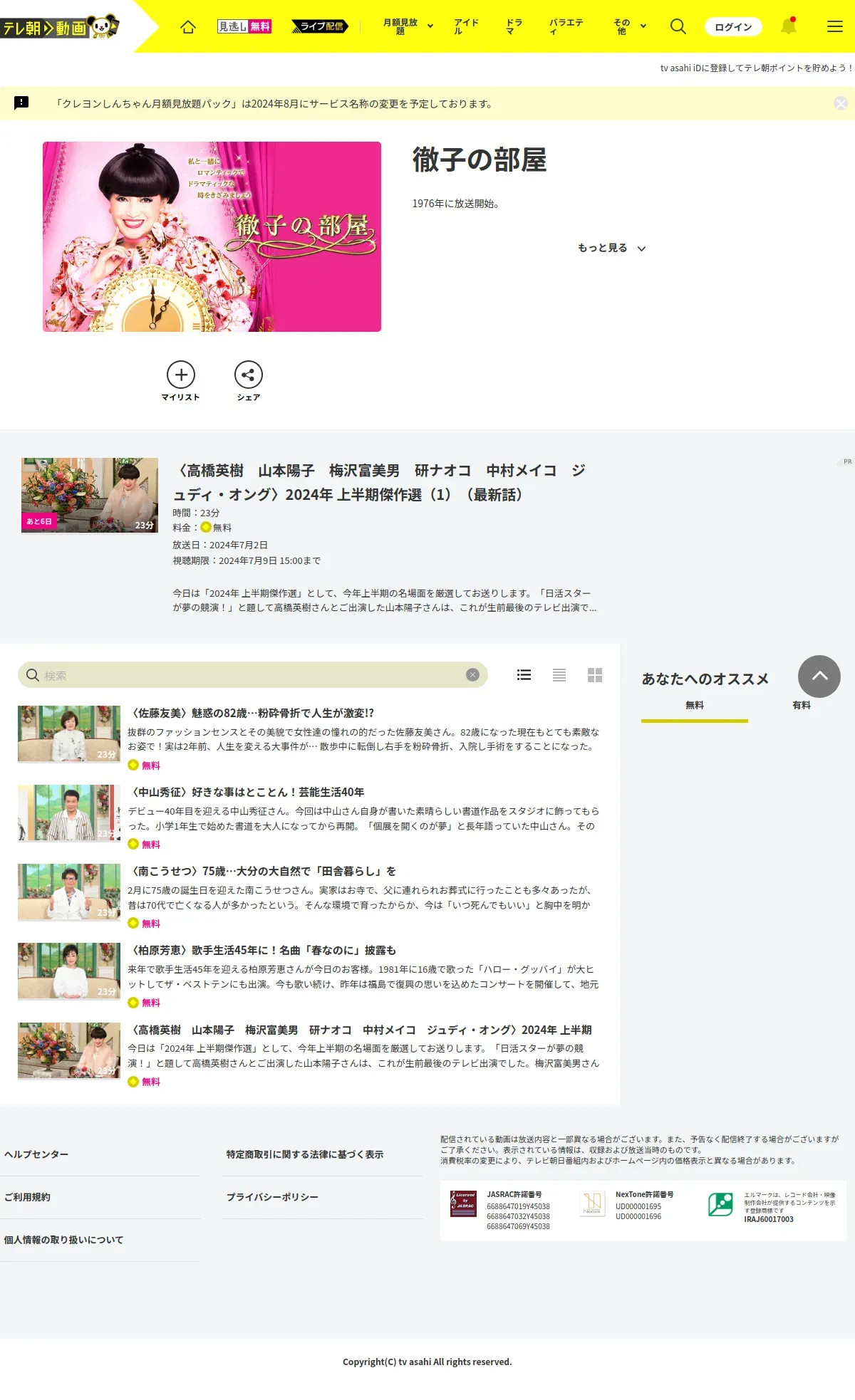Switch to grid view

pyautogui.click(x=595, y=675)
